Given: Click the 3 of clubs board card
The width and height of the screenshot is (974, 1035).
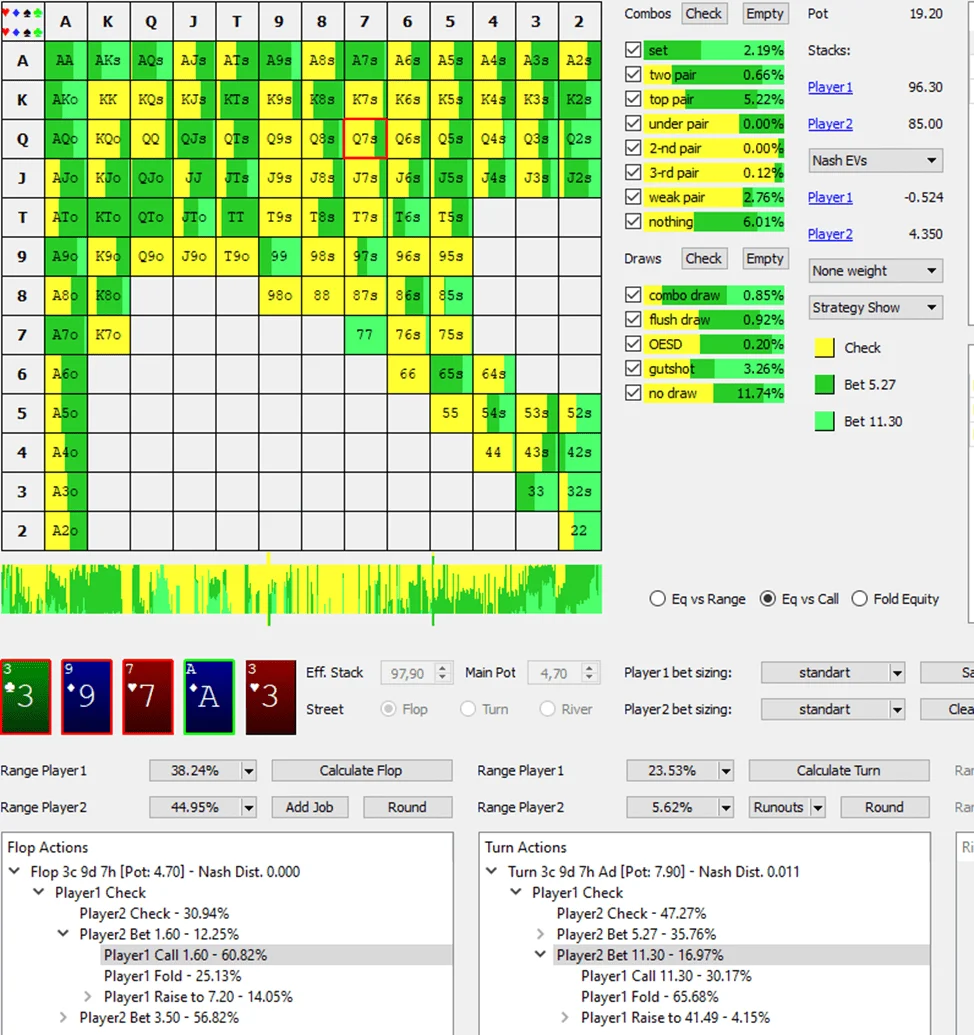Looking at the screenshot, I should pyautogui.click(x=25, y=696).
